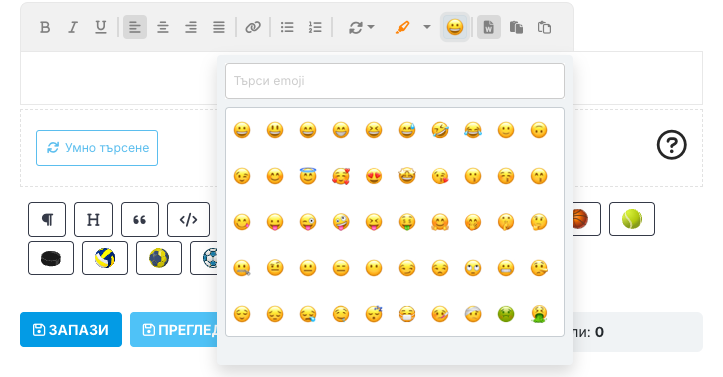Justify text alignment
Screen dimensions: 723x377
219,27
